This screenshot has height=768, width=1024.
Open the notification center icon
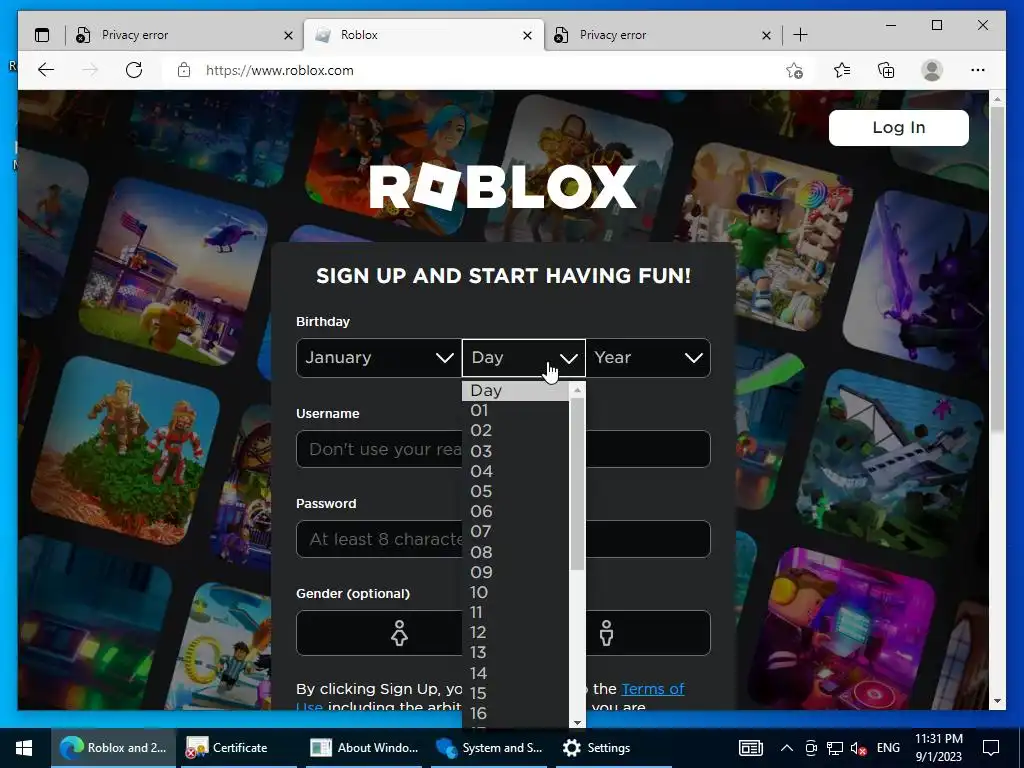tap(991, 748)
